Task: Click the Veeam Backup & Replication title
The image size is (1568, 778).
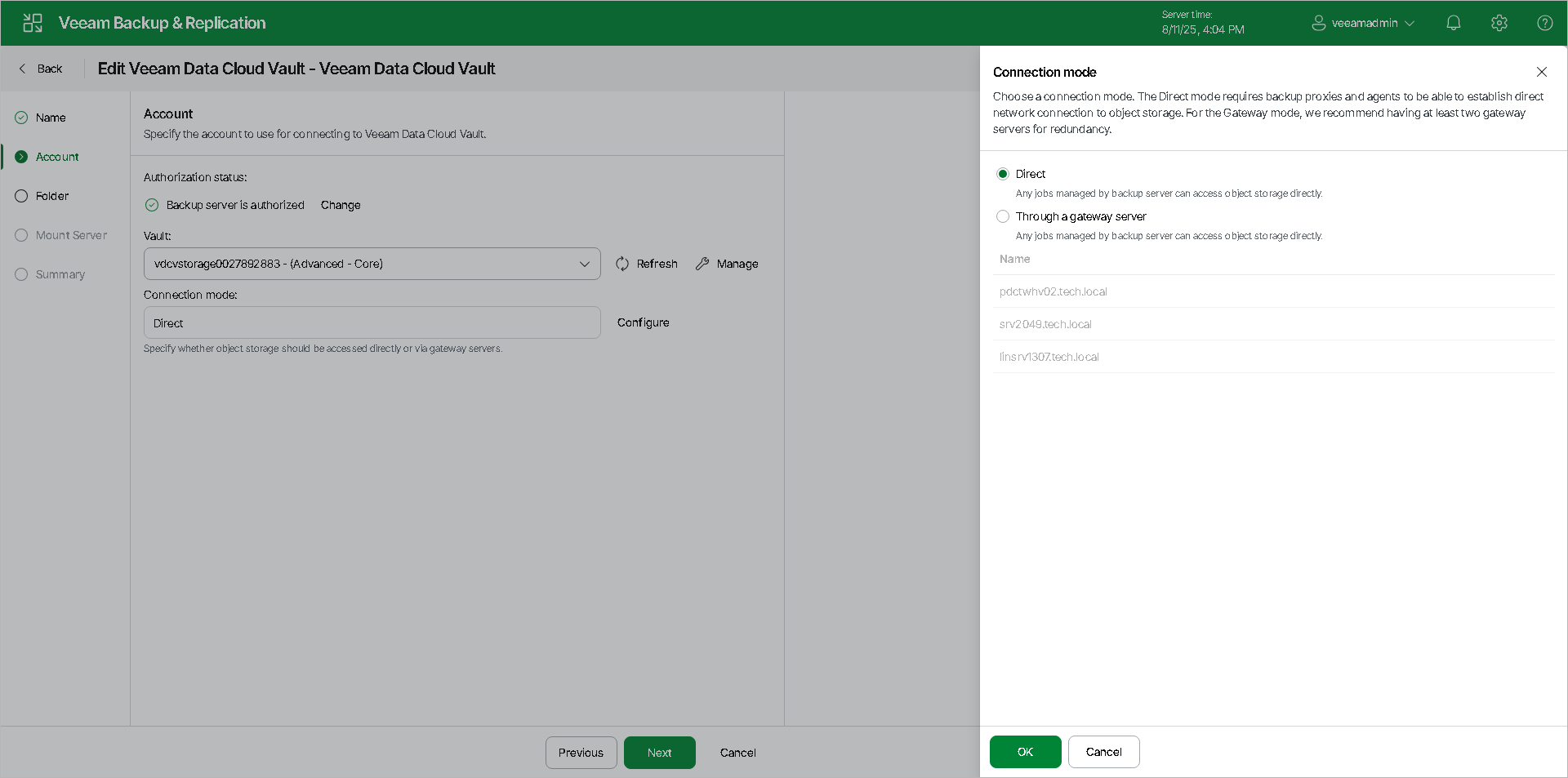Action: [x=163, y=23]
